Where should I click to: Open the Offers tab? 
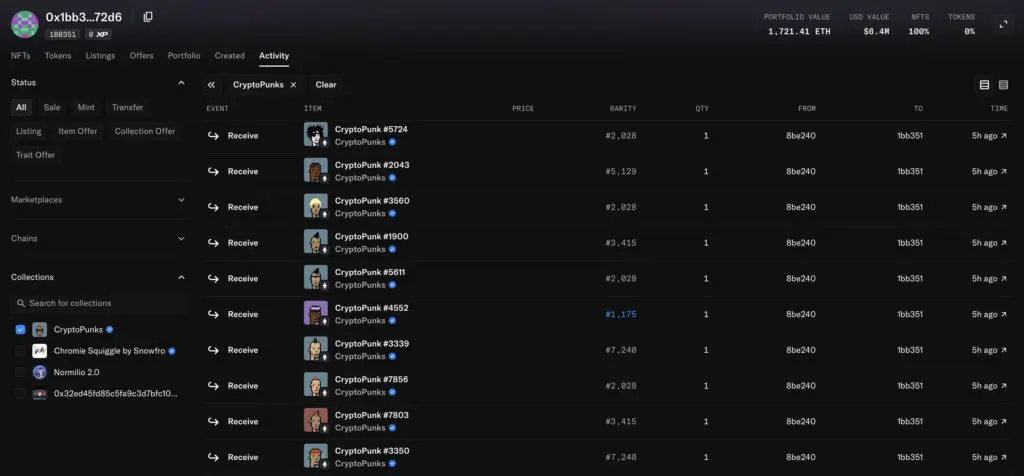pos(142,56)
